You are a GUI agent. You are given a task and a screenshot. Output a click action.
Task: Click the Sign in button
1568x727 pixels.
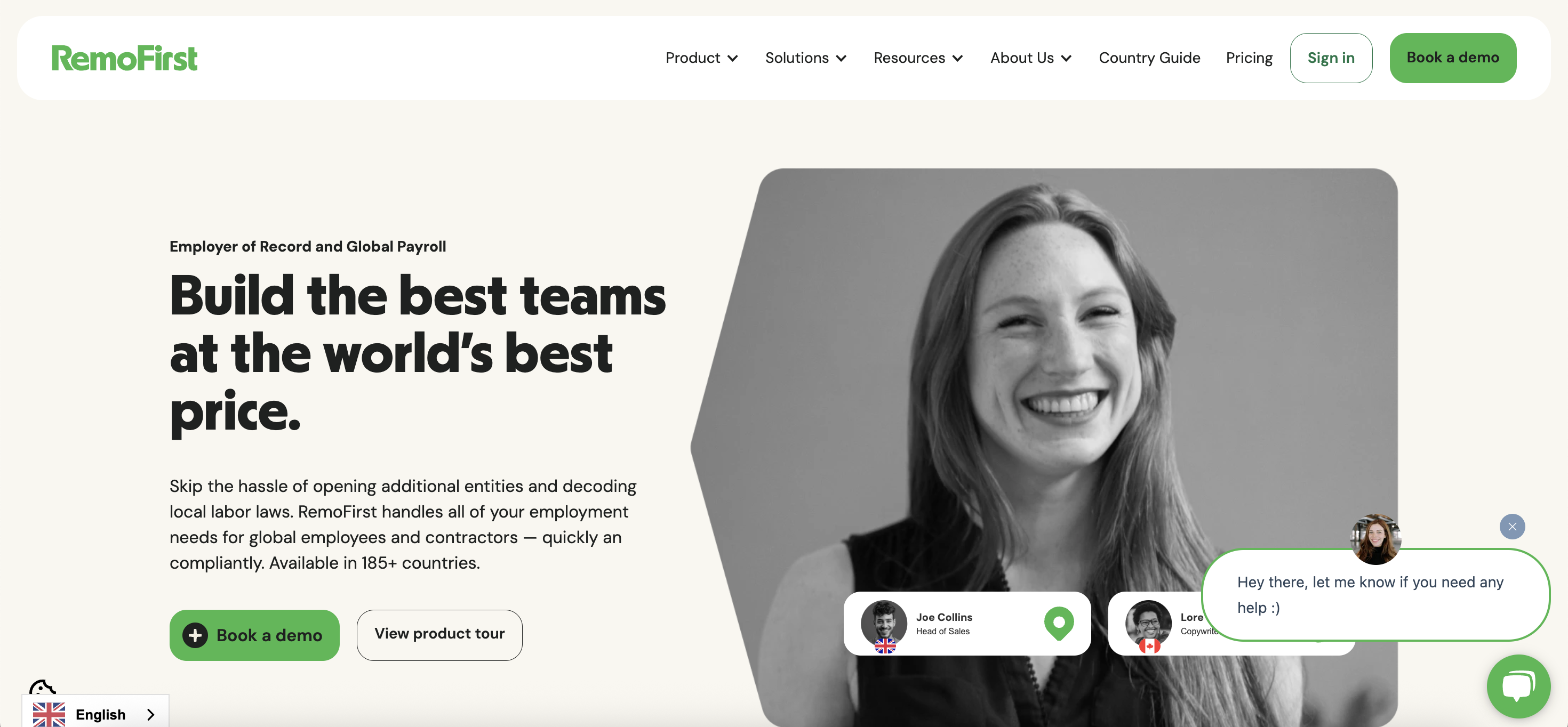coord(1331,58)
